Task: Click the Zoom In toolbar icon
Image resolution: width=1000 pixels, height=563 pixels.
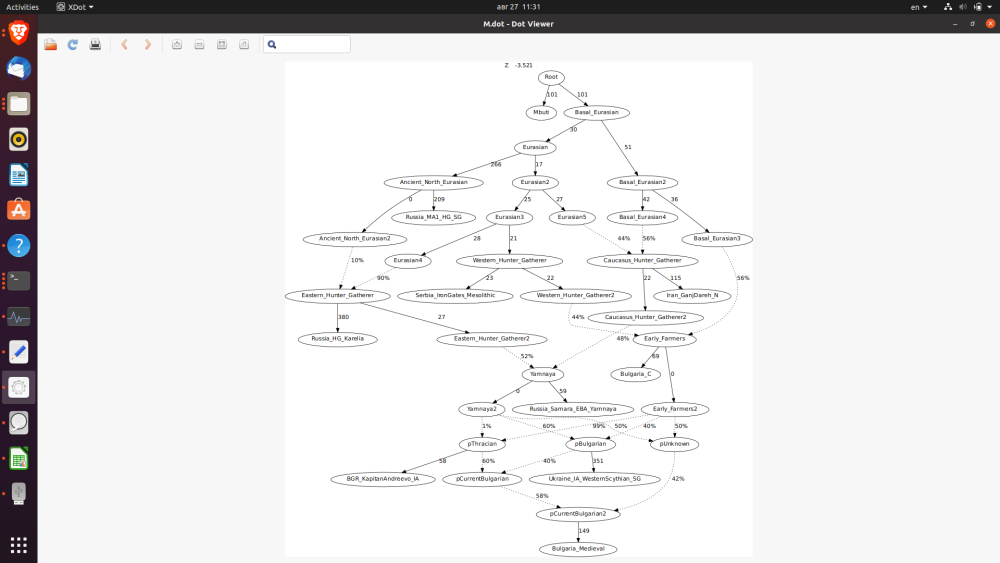Action: [177, 44]
